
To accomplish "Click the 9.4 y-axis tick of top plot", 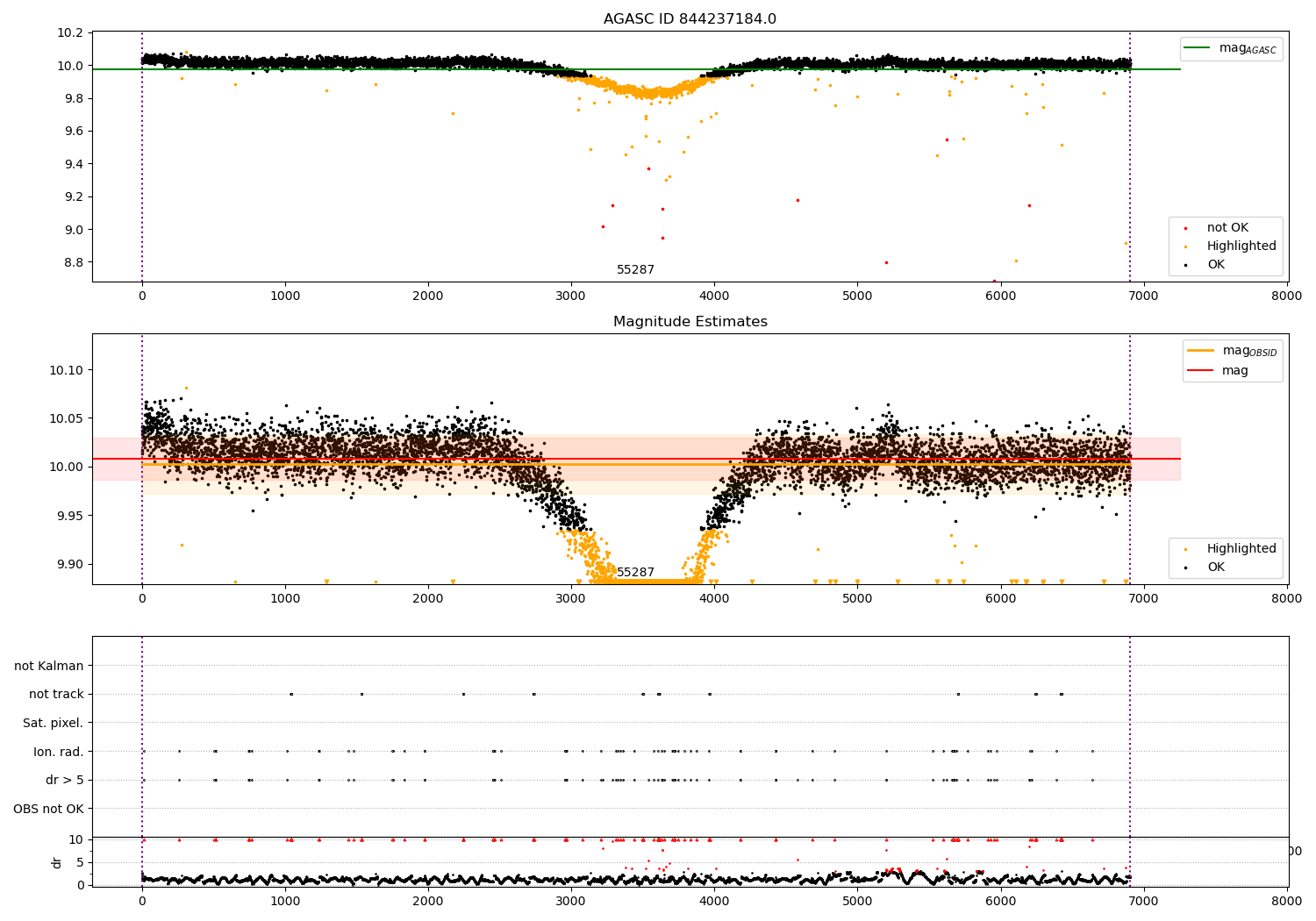I will 74,164.
